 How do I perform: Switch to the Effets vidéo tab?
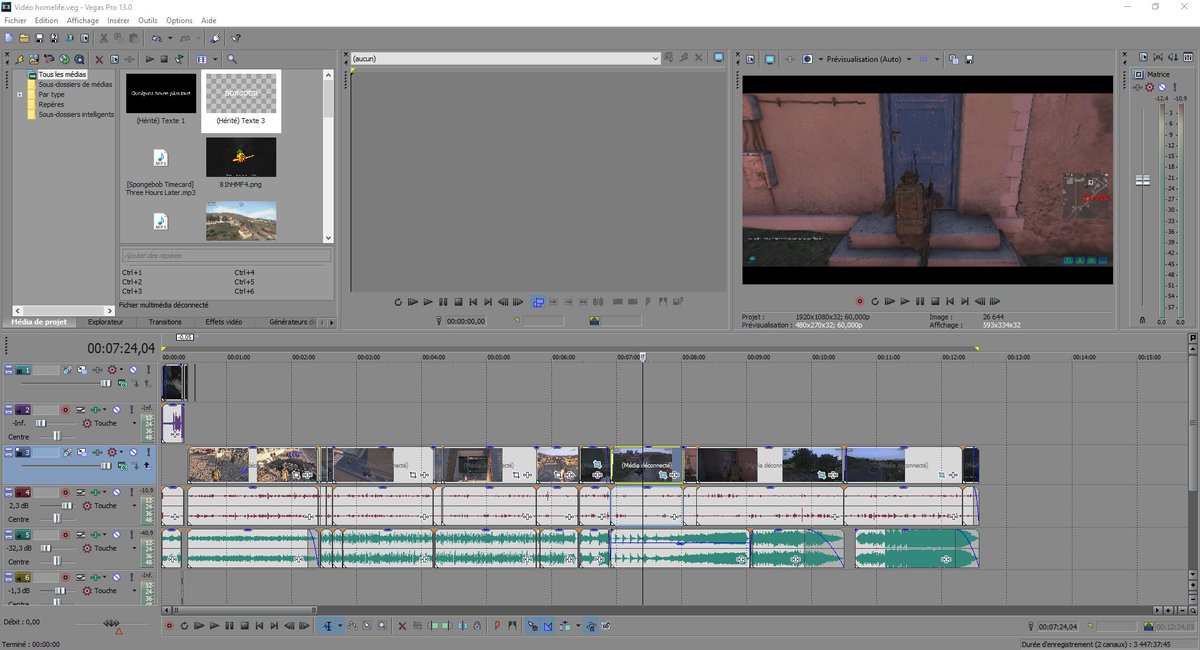[x=224, y=322]
